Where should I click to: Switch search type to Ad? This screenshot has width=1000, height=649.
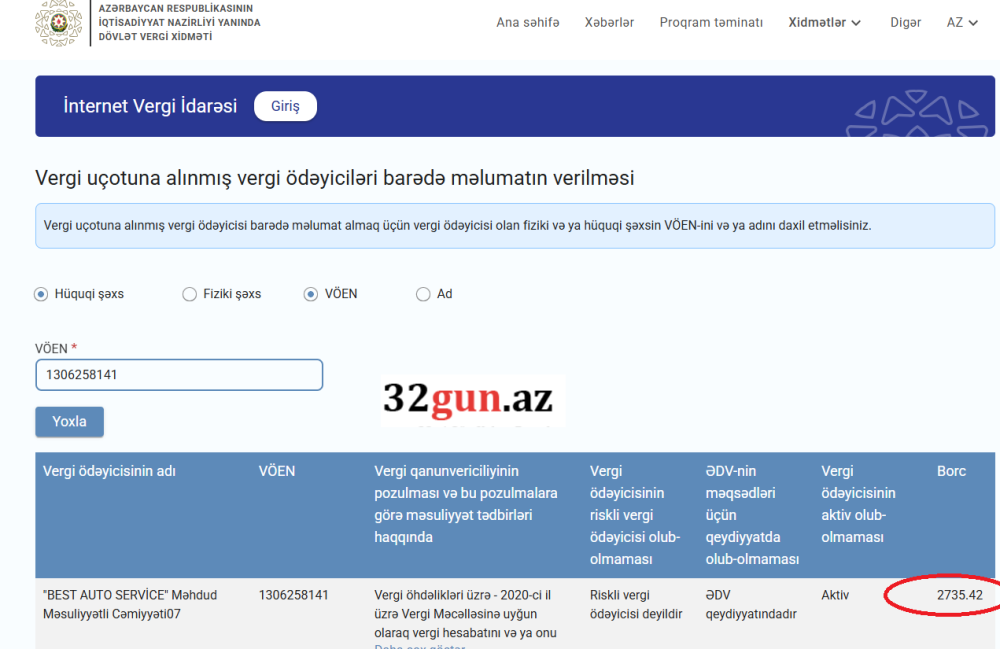tap(423, 294)
